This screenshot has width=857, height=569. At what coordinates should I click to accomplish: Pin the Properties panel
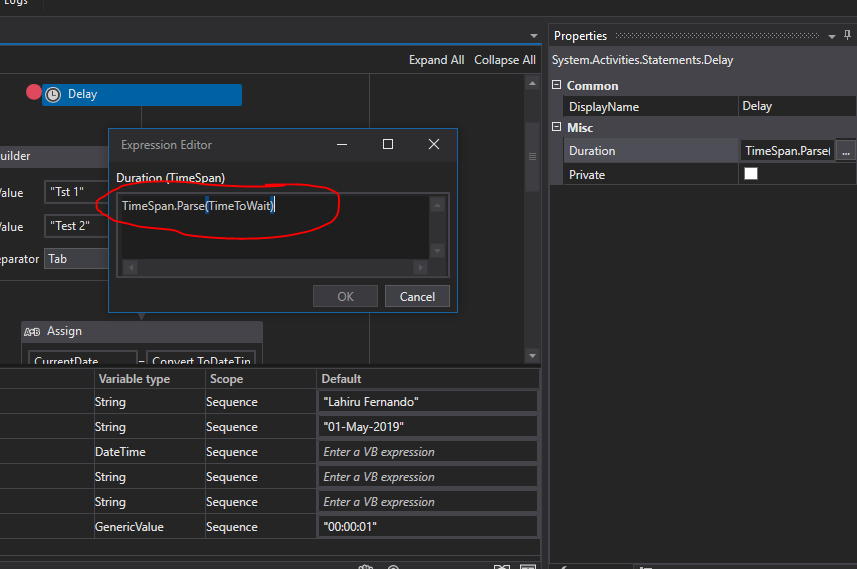click(847, 36)
